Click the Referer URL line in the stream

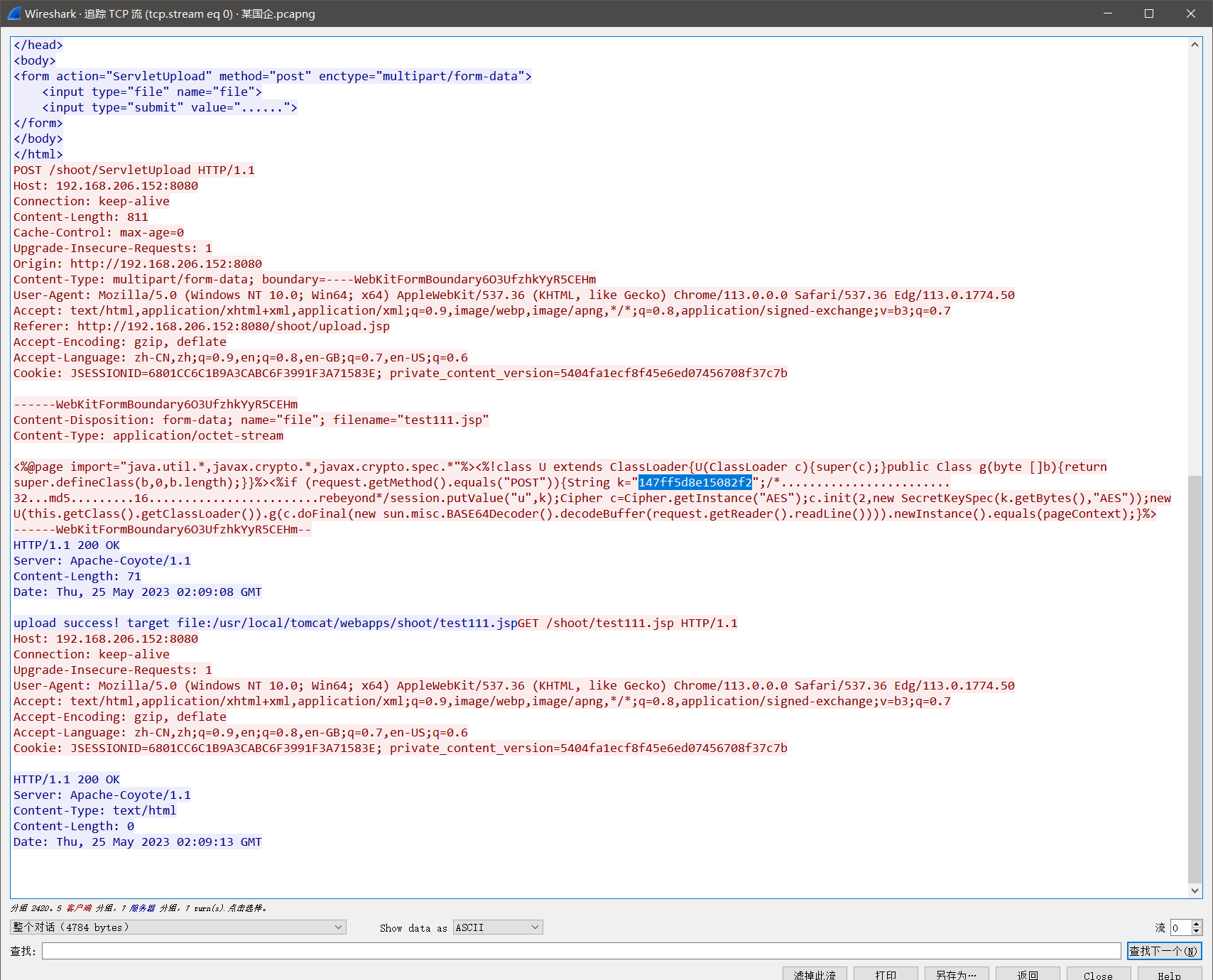coord(201,326)
